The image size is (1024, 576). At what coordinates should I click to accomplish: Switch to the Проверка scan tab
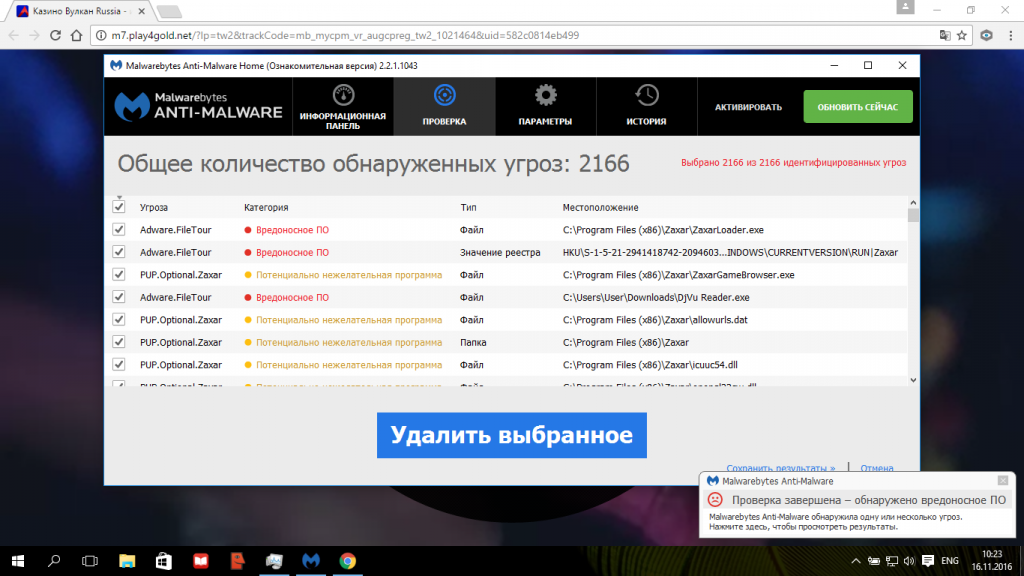point(444,106)
